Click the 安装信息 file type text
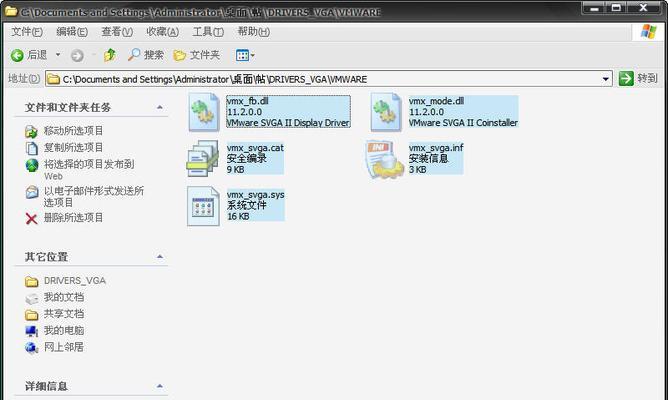The height and width of the screenshot is (400, 668). coord(428,158)
